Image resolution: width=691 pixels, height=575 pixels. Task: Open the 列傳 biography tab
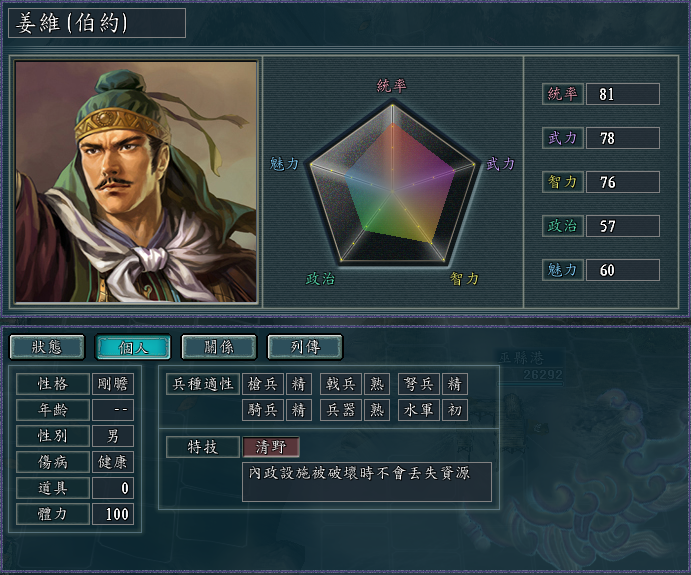[305, 347]
